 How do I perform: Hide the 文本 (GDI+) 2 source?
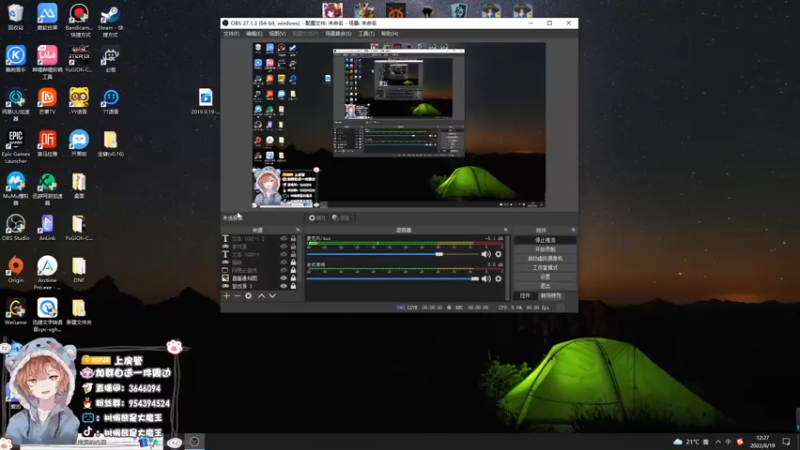[284, 238]
